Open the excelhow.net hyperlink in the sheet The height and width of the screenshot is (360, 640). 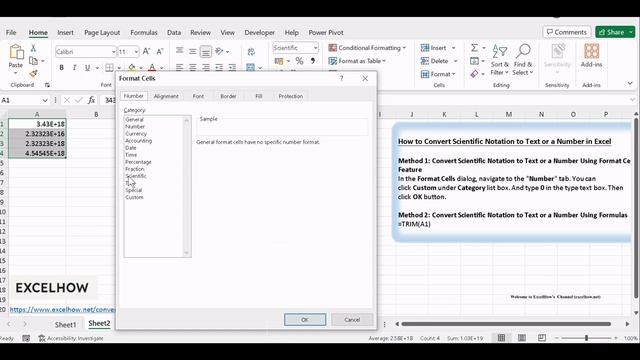[62, 309]
